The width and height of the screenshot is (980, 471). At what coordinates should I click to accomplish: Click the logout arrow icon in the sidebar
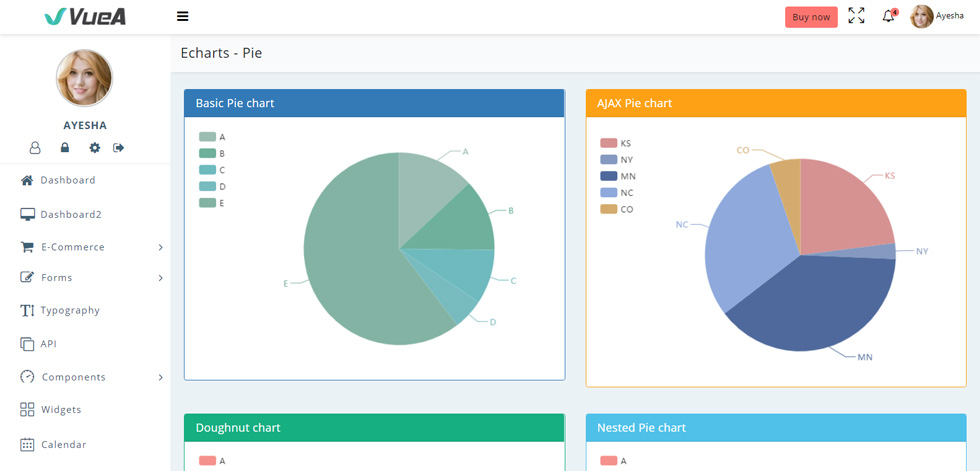pyautogui.click(x=119, y=148)
